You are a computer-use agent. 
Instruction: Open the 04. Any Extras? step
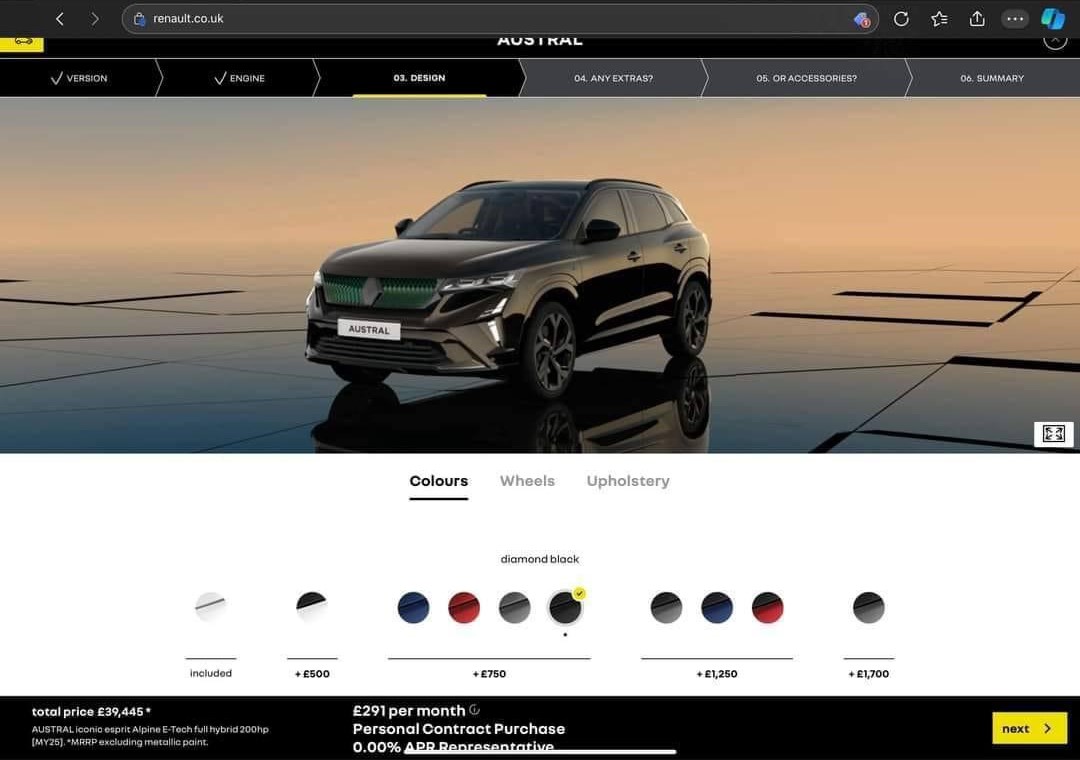[x=613, y=78]
